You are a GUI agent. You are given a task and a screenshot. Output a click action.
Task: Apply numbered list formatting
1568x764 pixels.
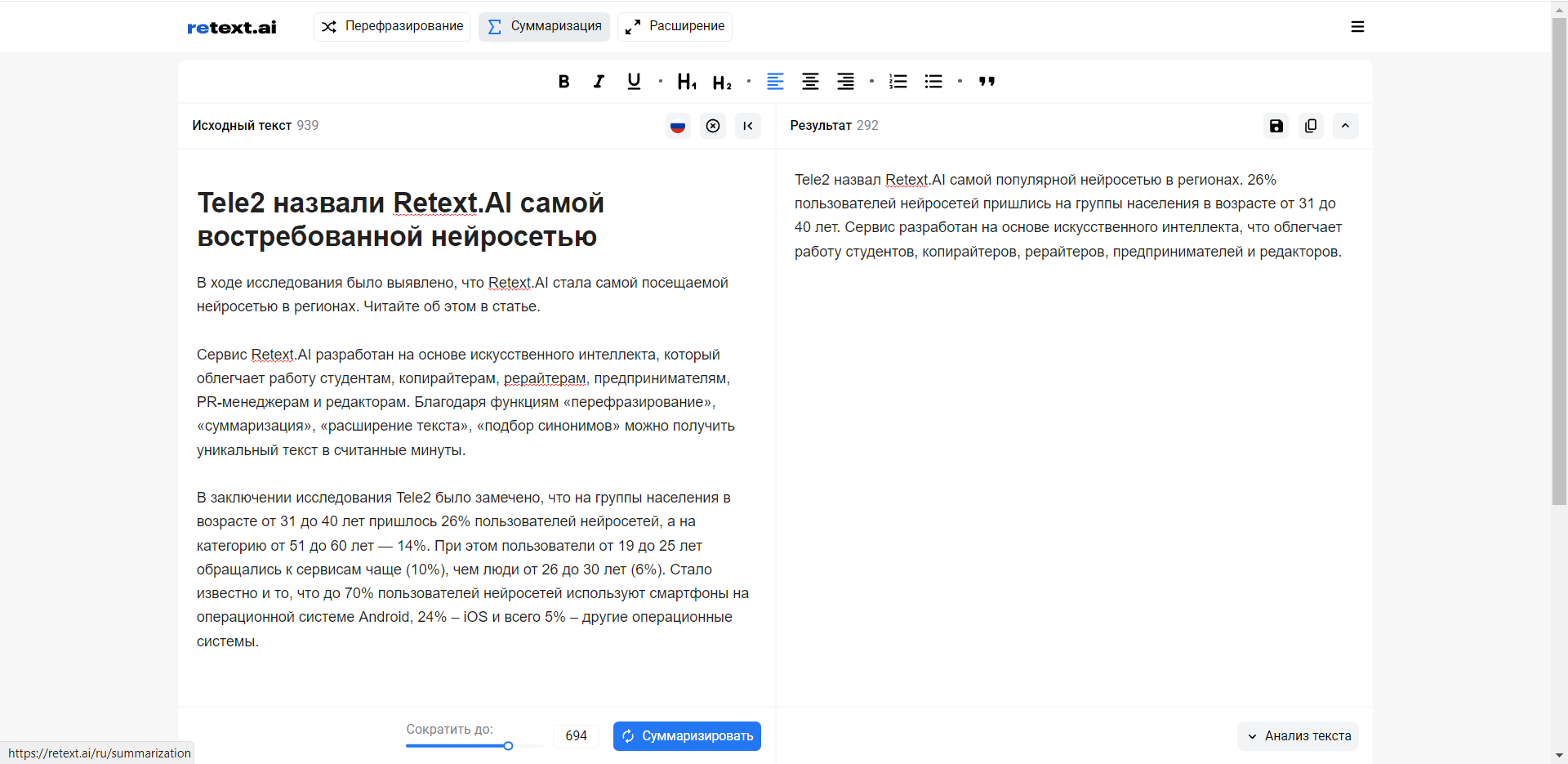(898, 81)
